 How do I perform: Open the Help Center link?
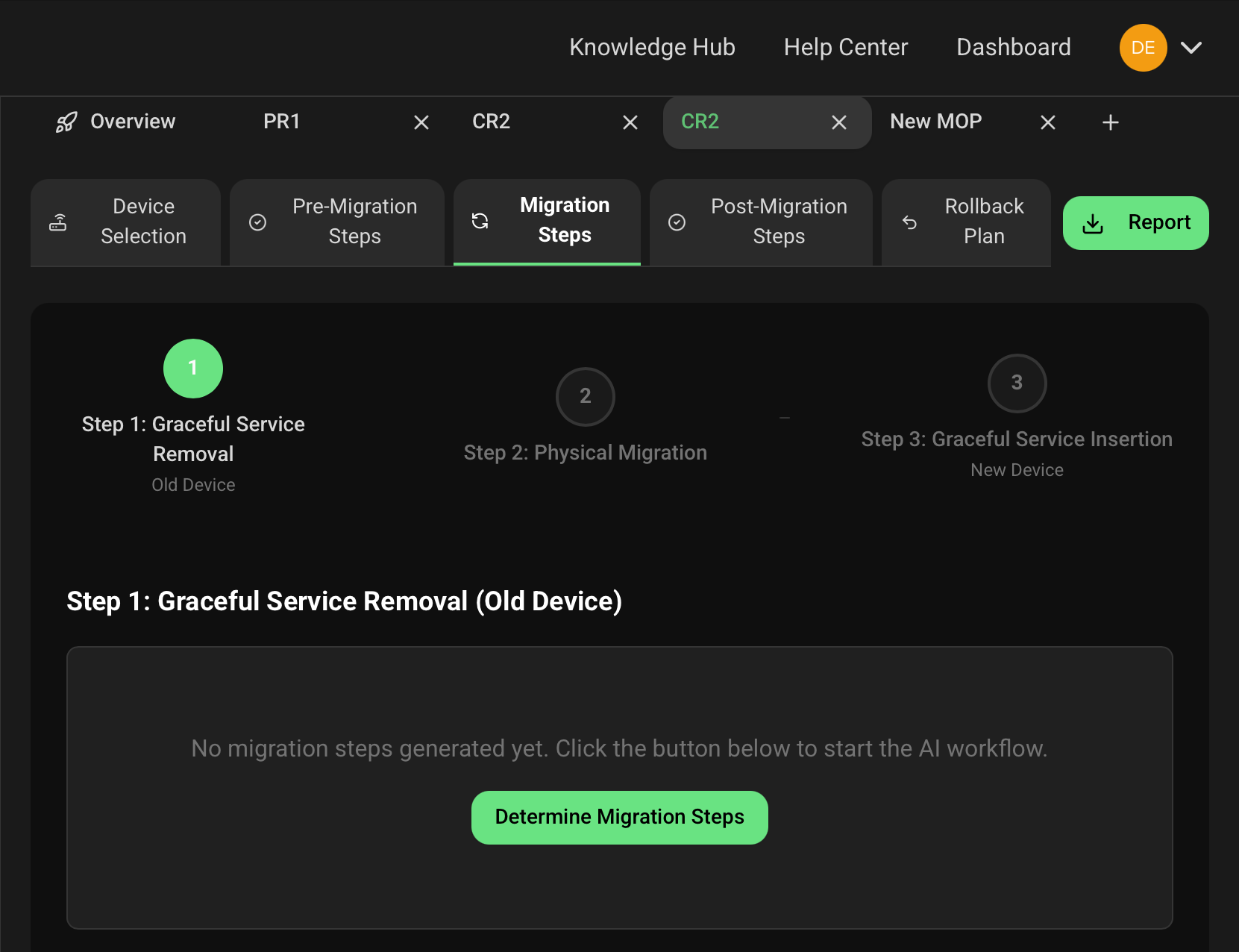[x=846, y=47]
